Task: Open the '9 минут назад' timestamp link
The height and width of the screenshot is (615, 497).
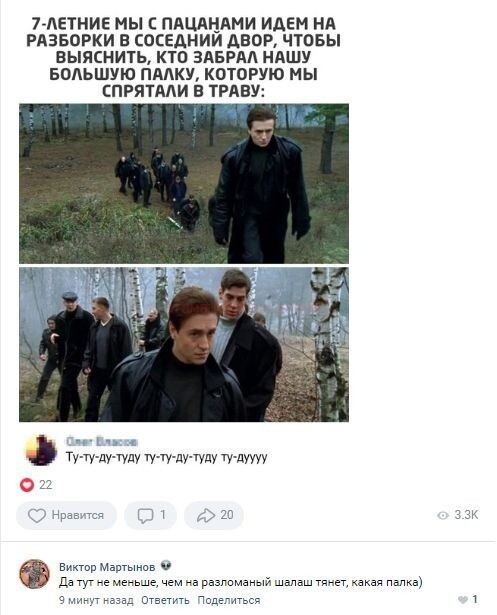Action: click(96, 600)
